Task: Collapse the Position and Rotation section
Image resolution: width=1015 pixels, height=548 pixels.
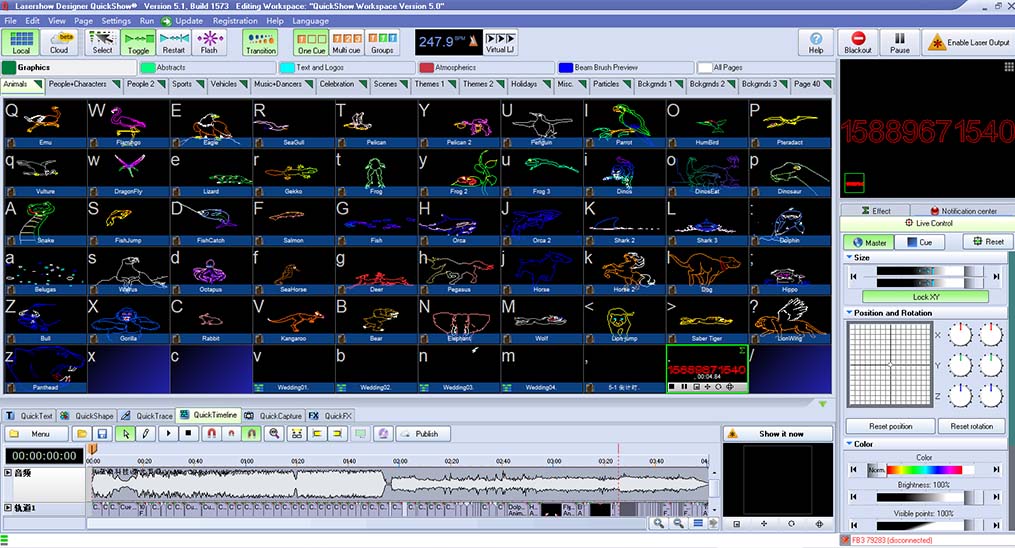Action: [x=849, y=312]
